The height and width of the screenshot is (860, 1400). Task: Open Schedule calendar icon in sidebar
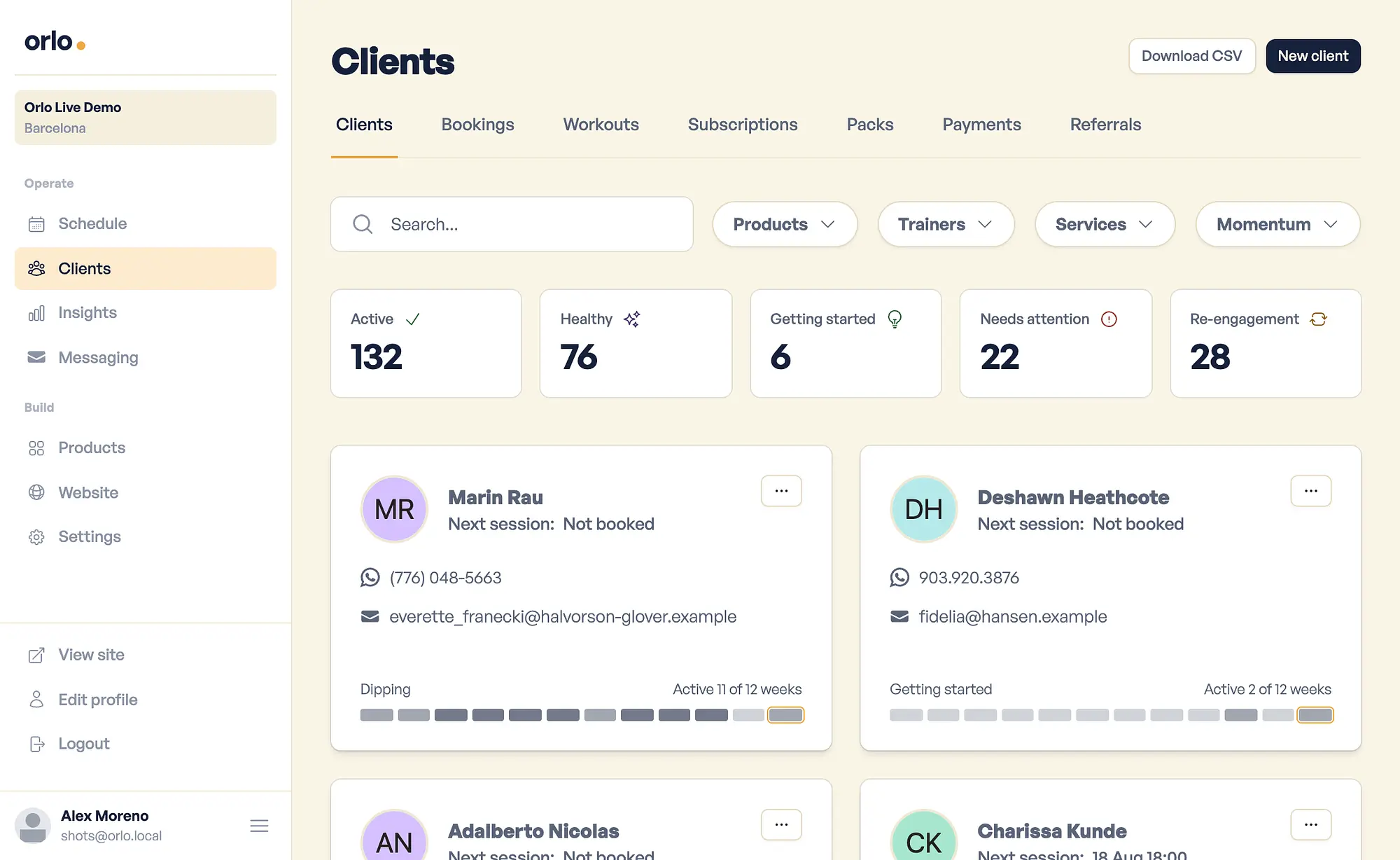[36, 224]
